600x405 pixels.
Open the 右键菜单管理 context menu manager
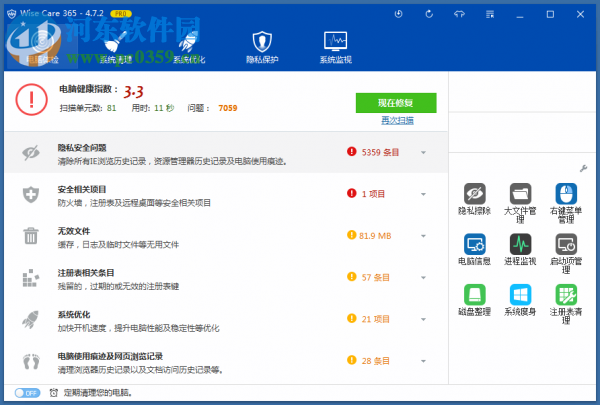[x=566, y=203]
